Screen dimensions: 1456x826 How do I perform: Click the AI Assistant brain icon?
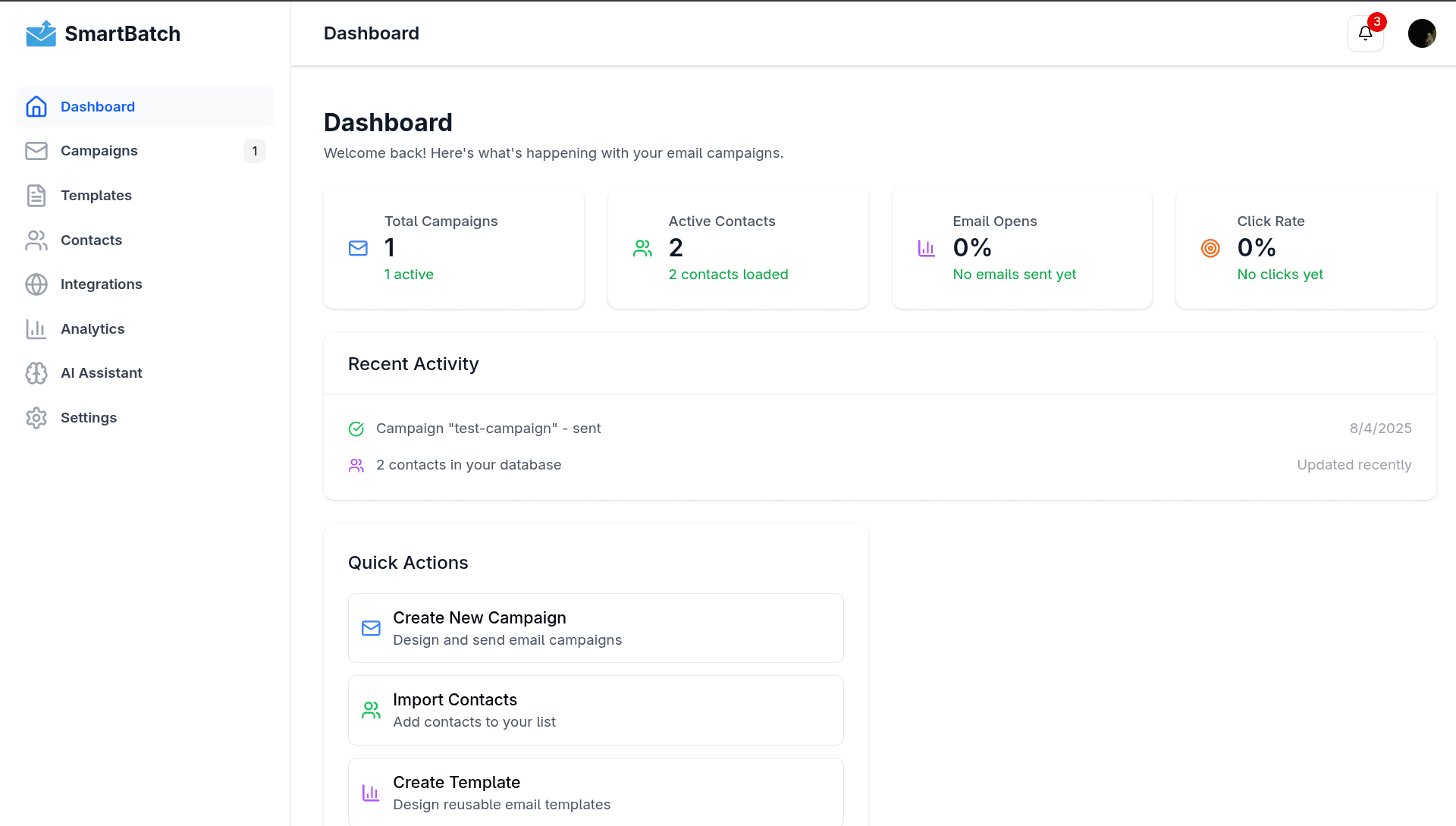click(36, 373)
